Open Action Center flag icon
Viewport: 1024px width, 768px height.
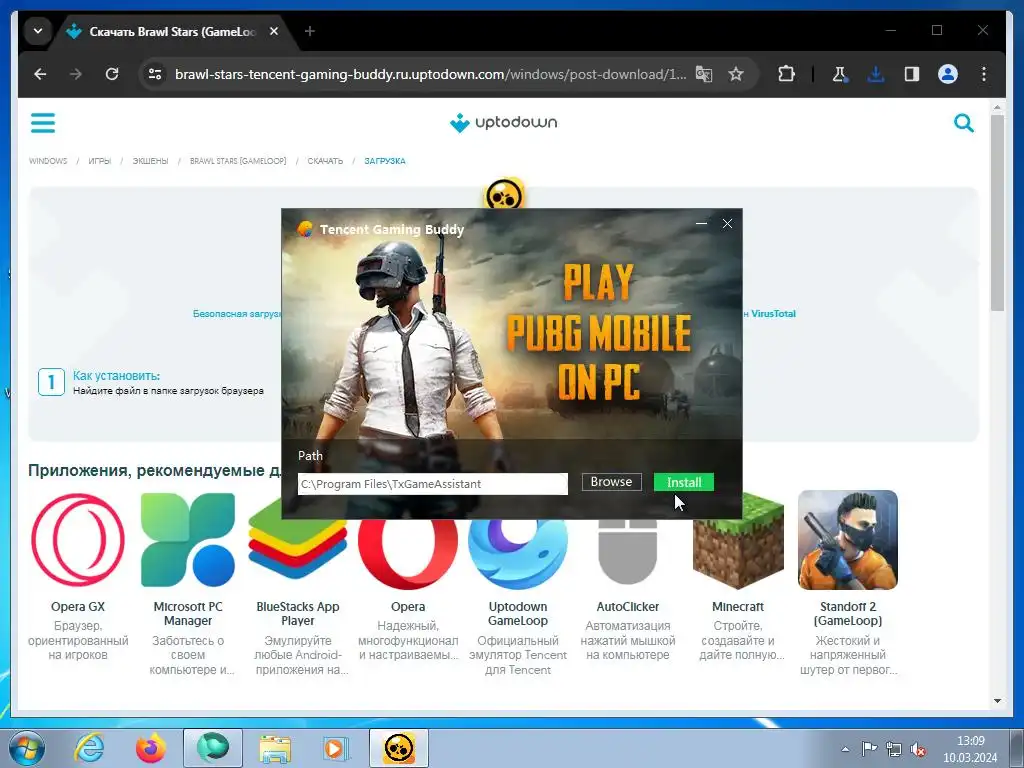click(869, 749)
